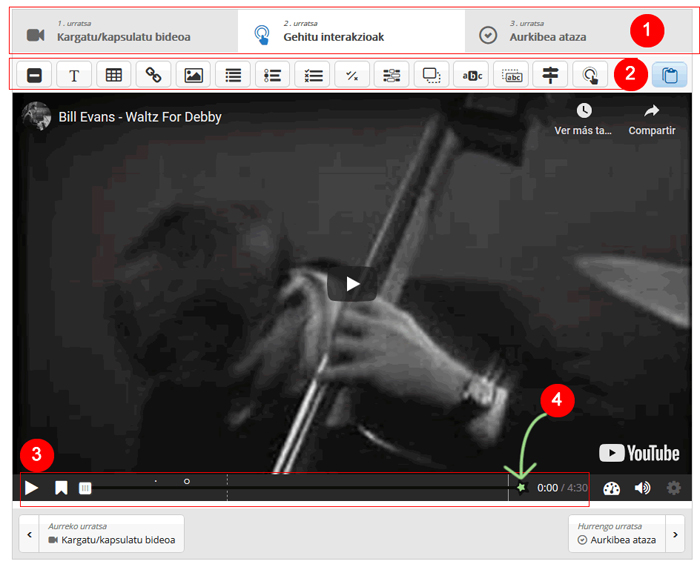Select the Text interaction tool
Viewport: 700px width, 567px height.
click(x=74, y=75)
